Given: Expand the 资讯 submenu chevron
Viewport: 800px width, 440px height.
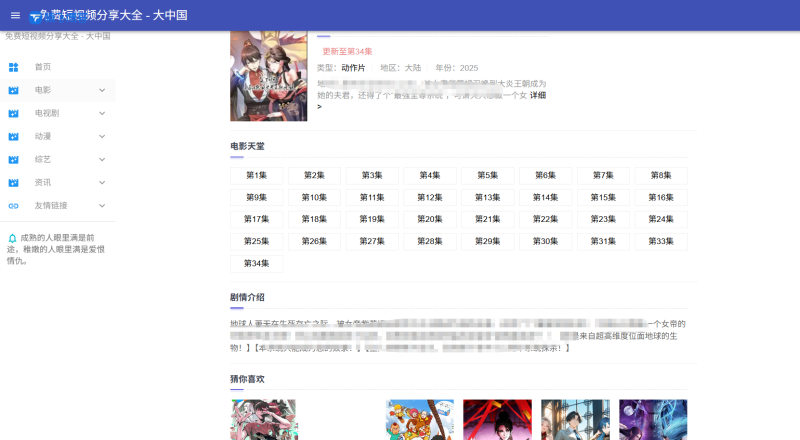Looking at the screenshot, I should (x=102, y=183).
